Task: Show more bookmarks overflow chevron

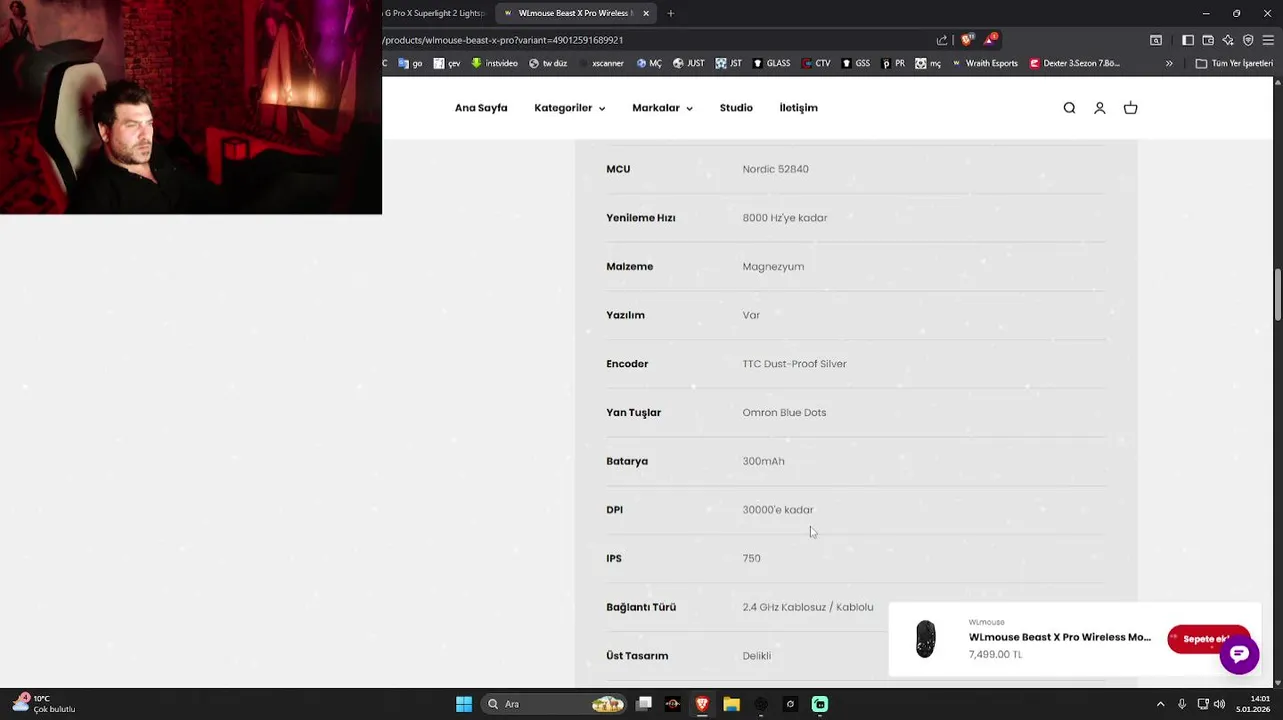Action: 1169,63
